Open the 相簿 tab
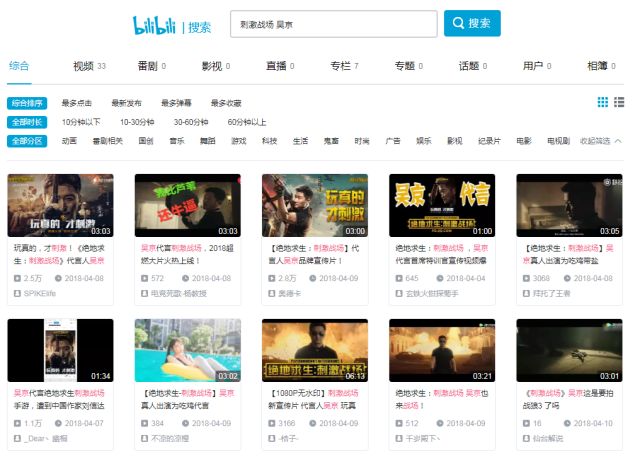Image resolution: width=640 pixels, height=457 pixels. [601, 66]
